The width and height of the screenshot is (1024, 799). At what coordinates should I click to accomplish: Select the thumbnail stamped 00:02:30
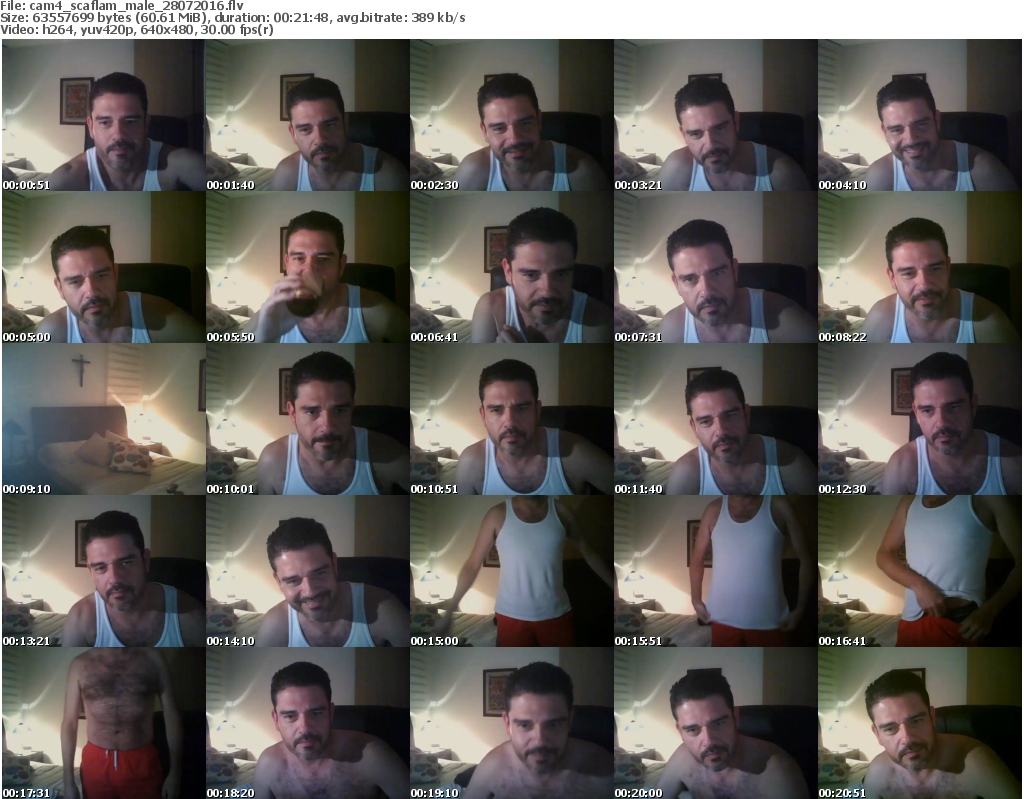[511, 115]
